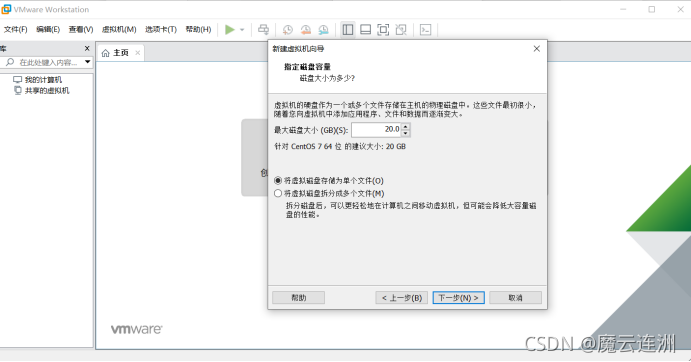
Task: Click the 上一步(B) back button
Action: pyautogui.click(x=401, y=298)
